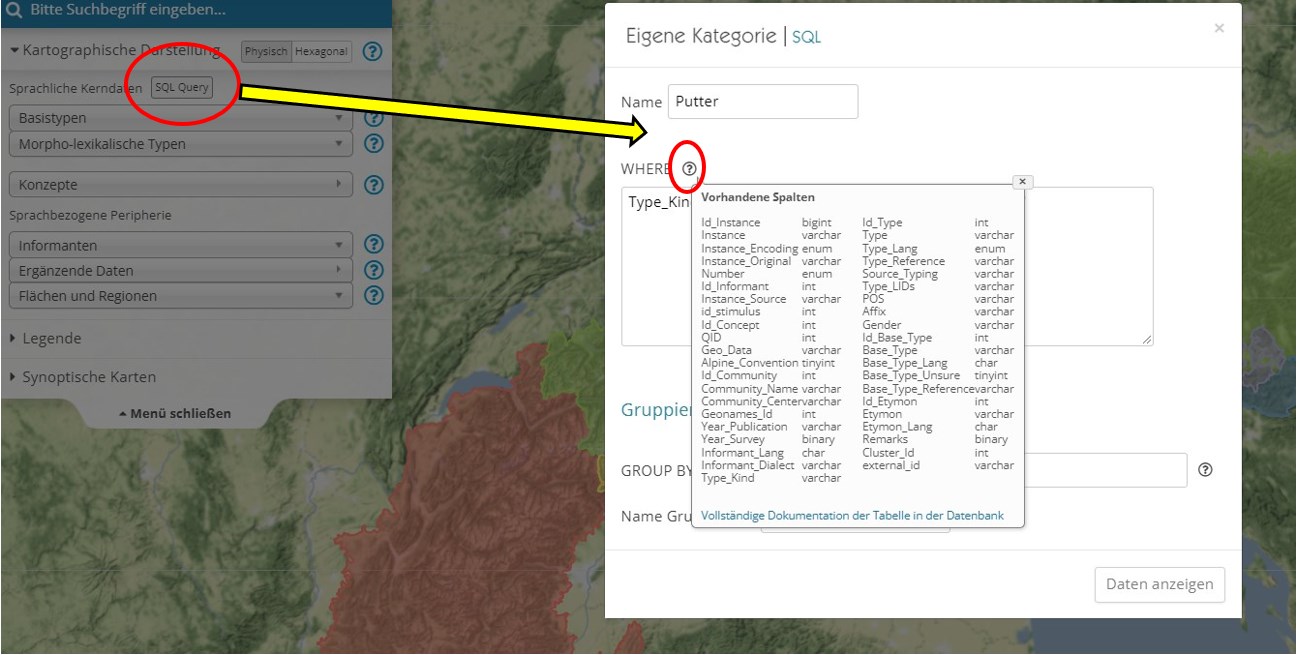Click the GROUP BY help icon

pos(1205,470)
